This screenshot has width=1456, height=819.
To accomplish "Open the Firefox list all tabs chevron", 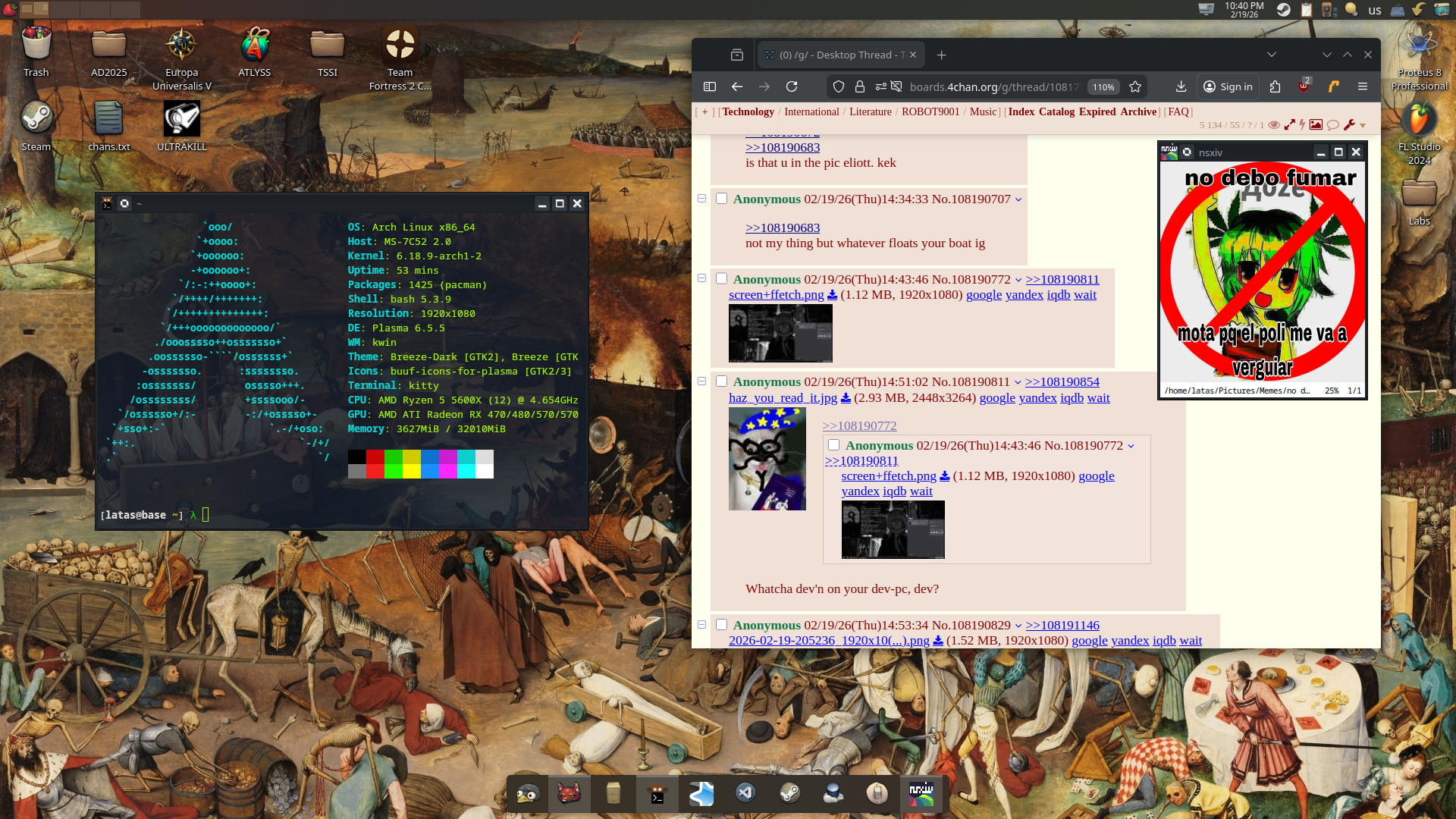I will (1272, 55).
